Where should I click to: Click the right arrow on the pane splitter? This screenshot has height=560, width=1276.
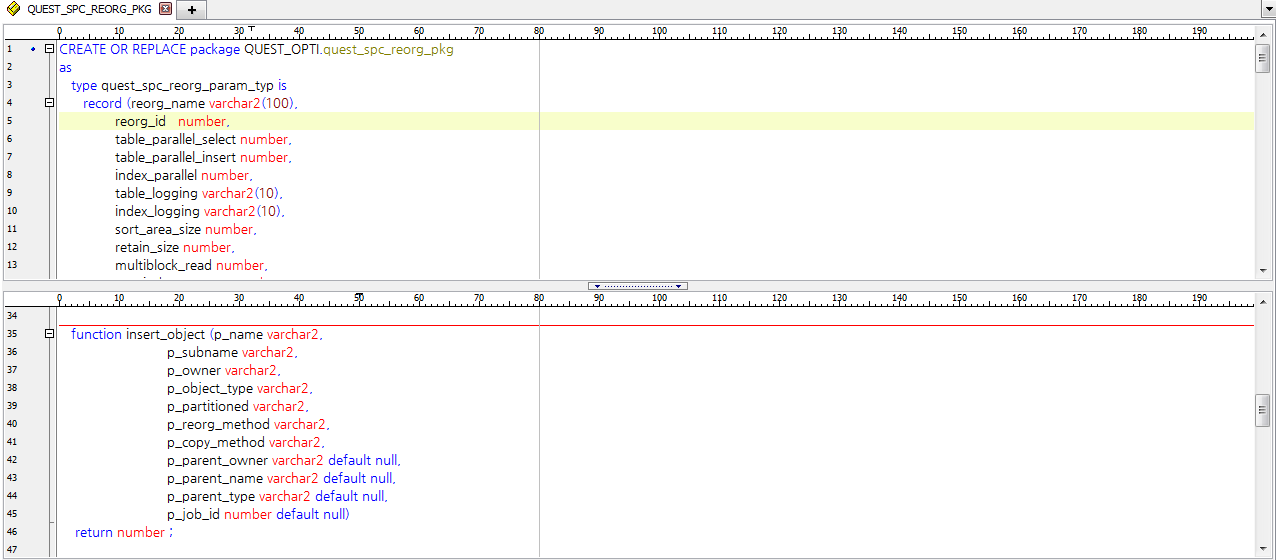tap(679, 286)
